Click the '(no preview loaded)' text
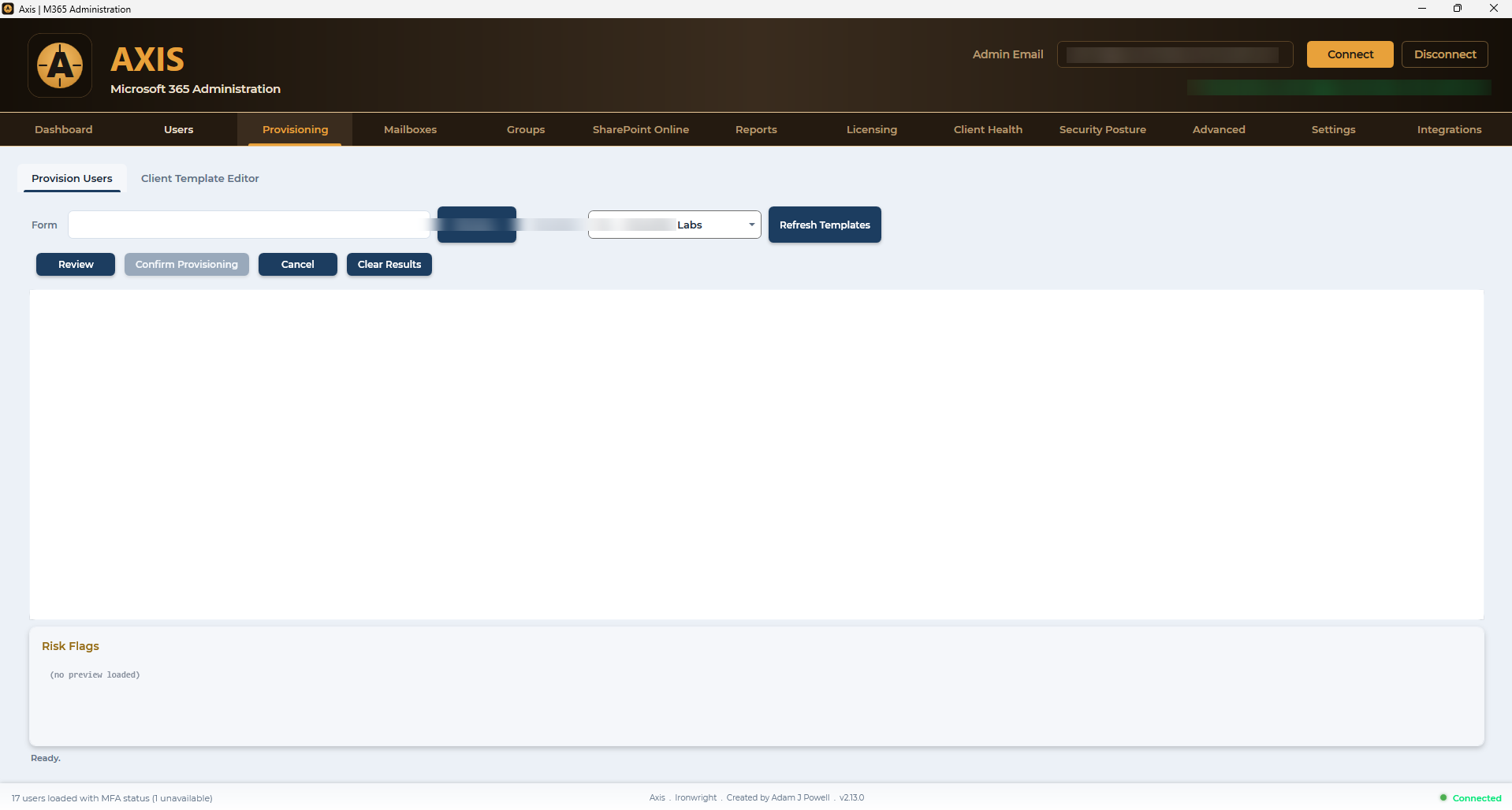 tap(95, 675)
